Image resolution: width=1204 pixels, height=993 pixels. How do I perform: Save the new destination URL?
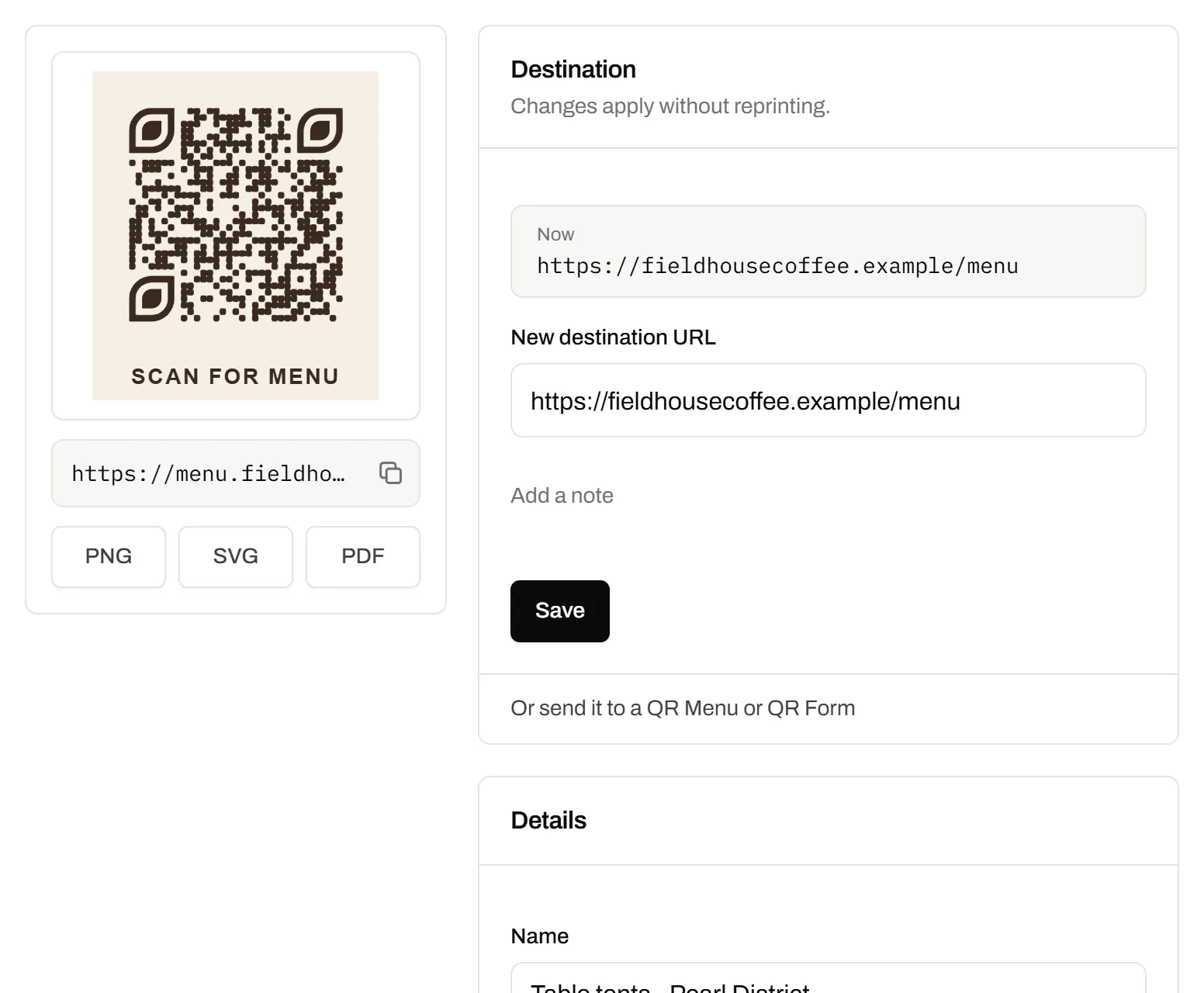pos(560,611)
